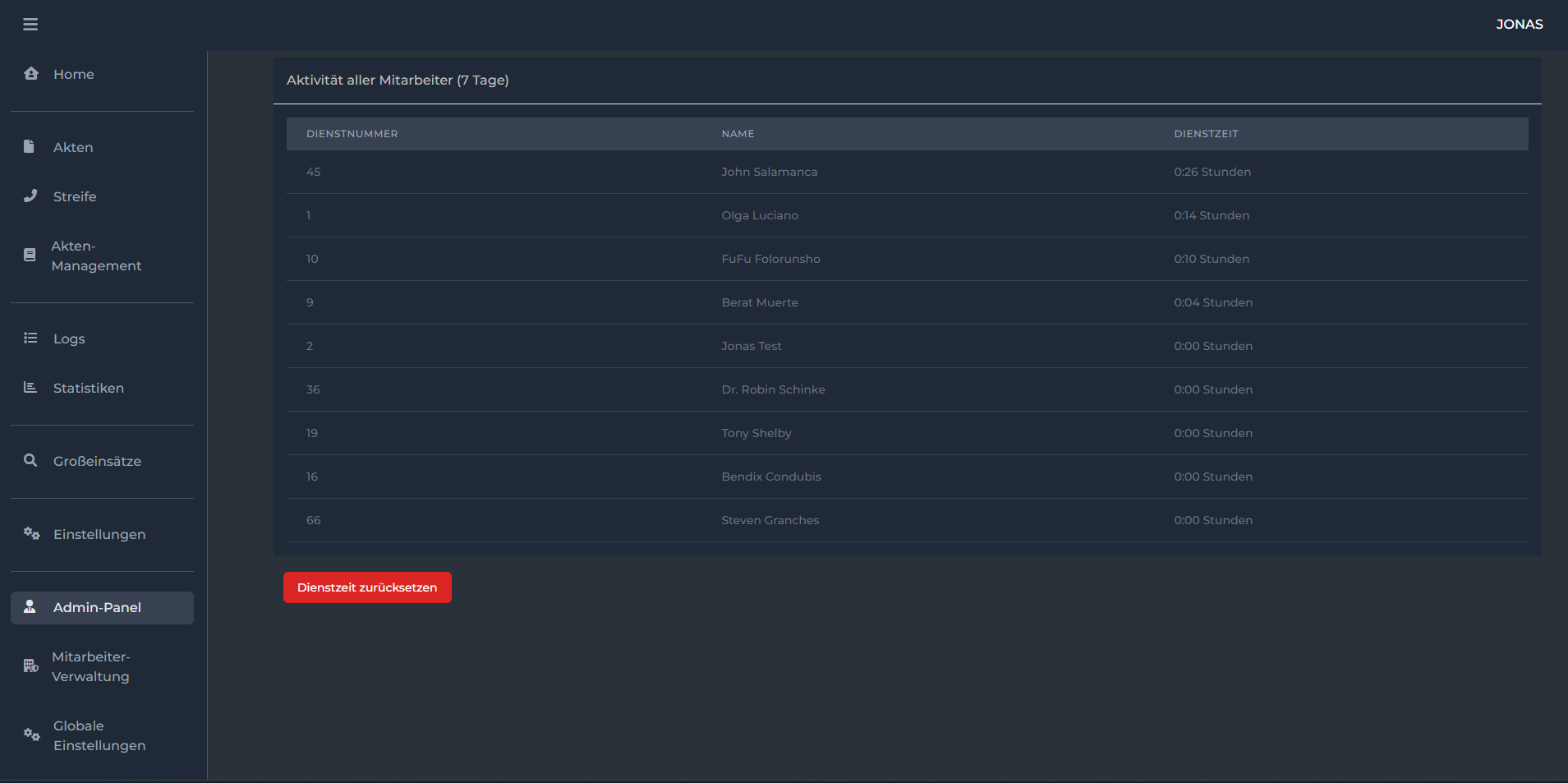Open the Akten menu label
The height and width of the screenshot is (783, 1568).
tap(73, 147)
